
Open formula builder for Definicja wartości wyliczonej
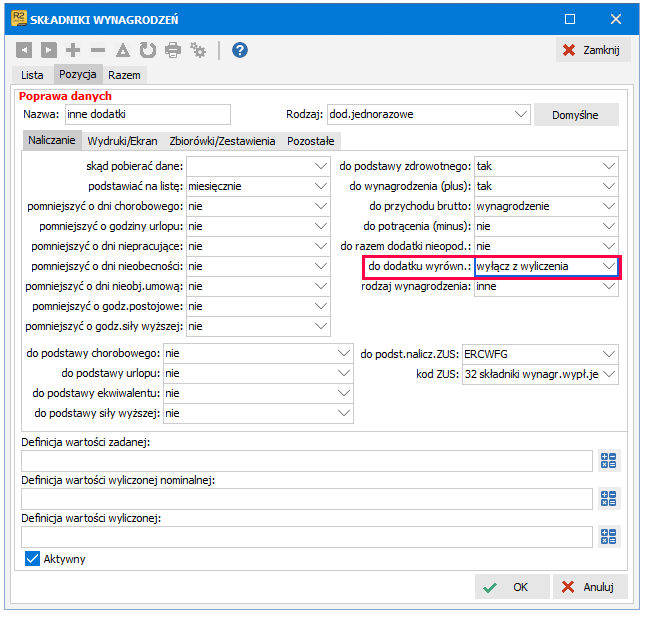[x=609, y=537]
